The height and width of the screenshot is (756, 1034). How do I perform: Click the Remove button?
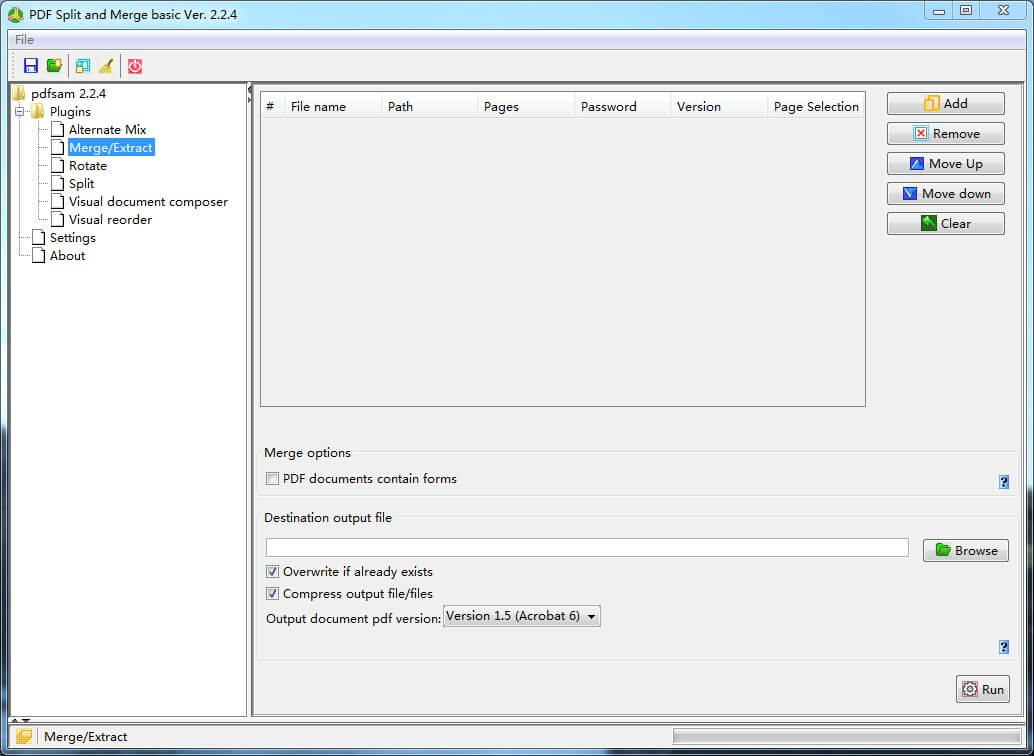946,133
